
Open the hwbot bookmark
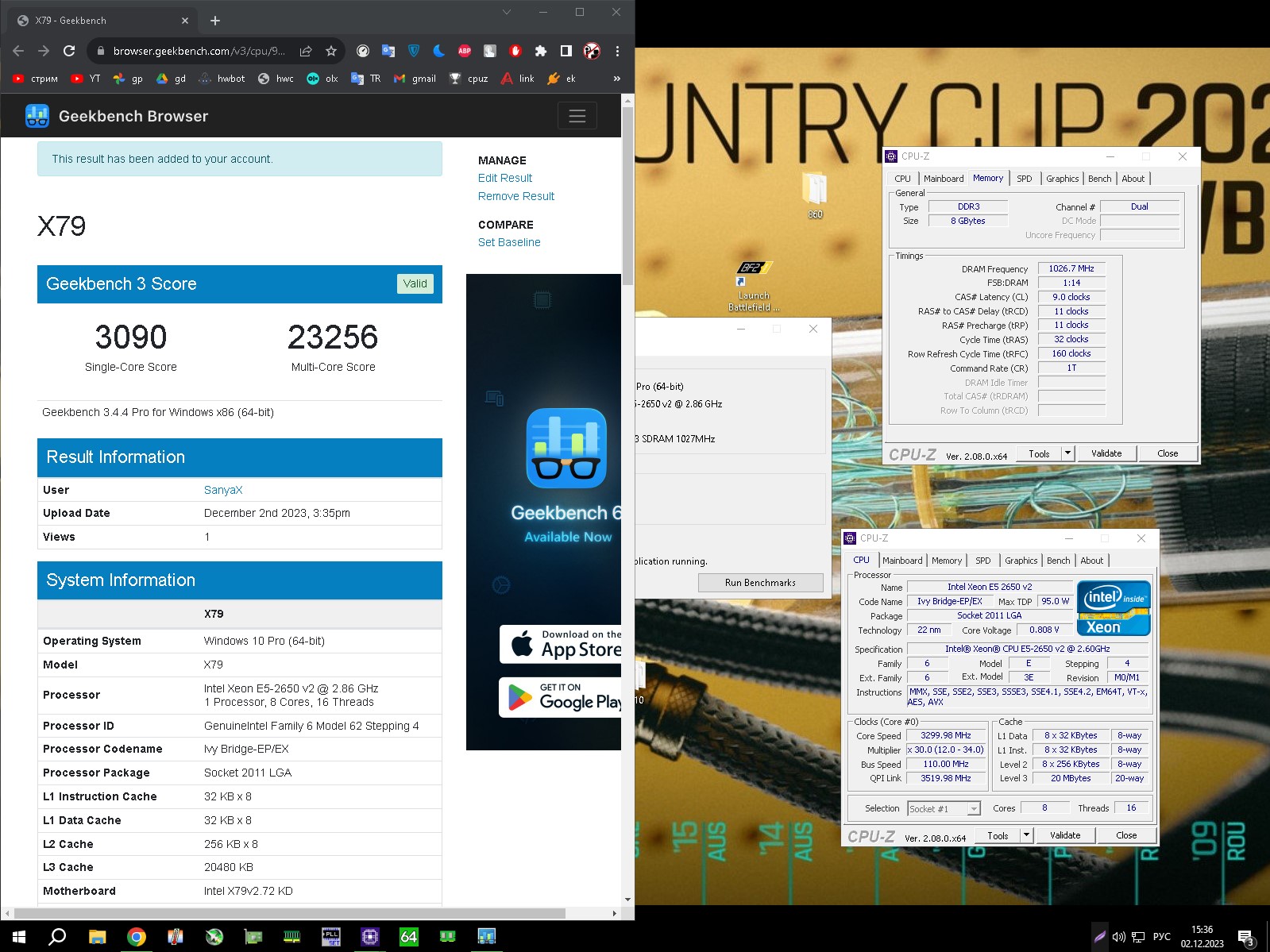coord(222,79)
